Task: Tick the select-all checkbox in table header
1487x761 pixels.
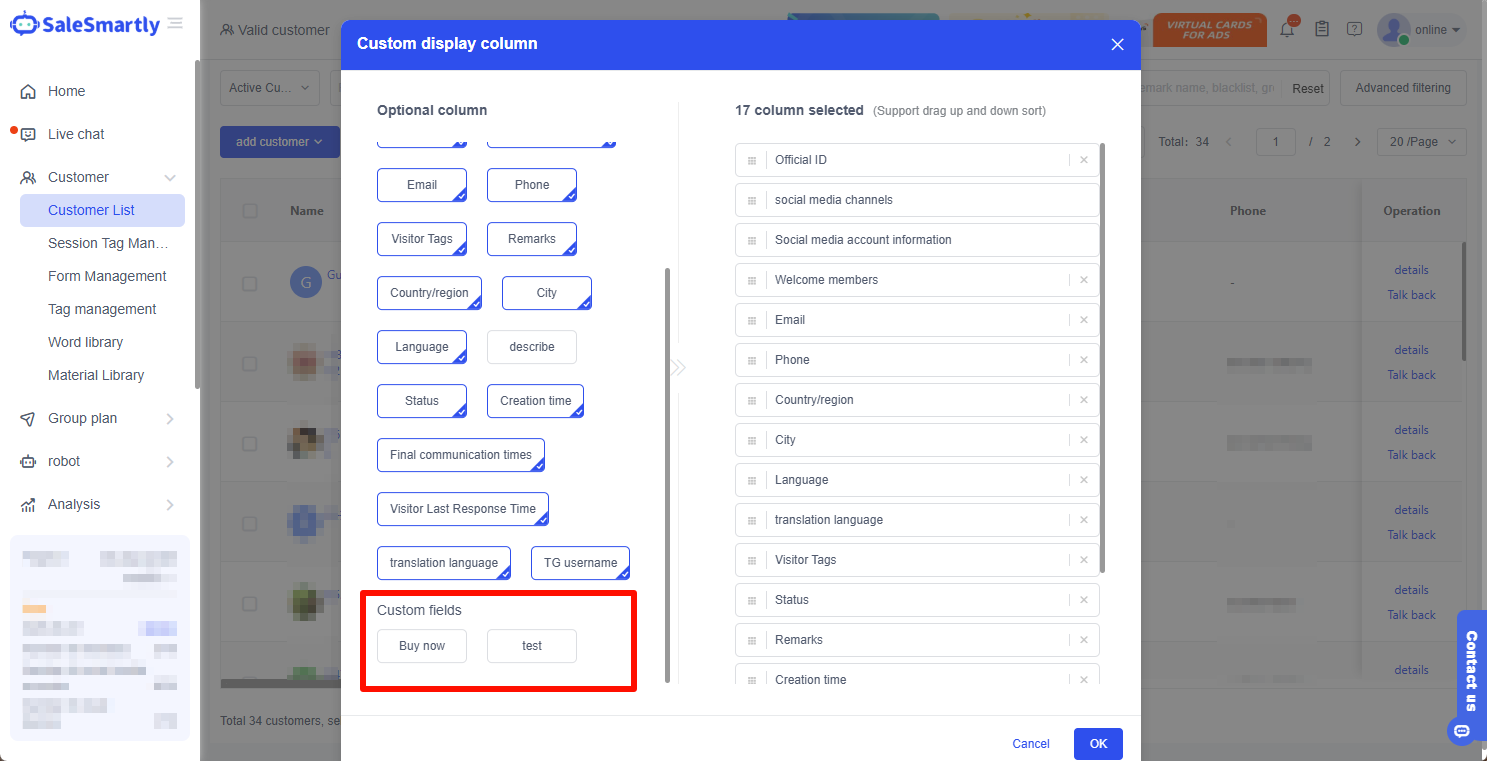Action: [250, 211]
